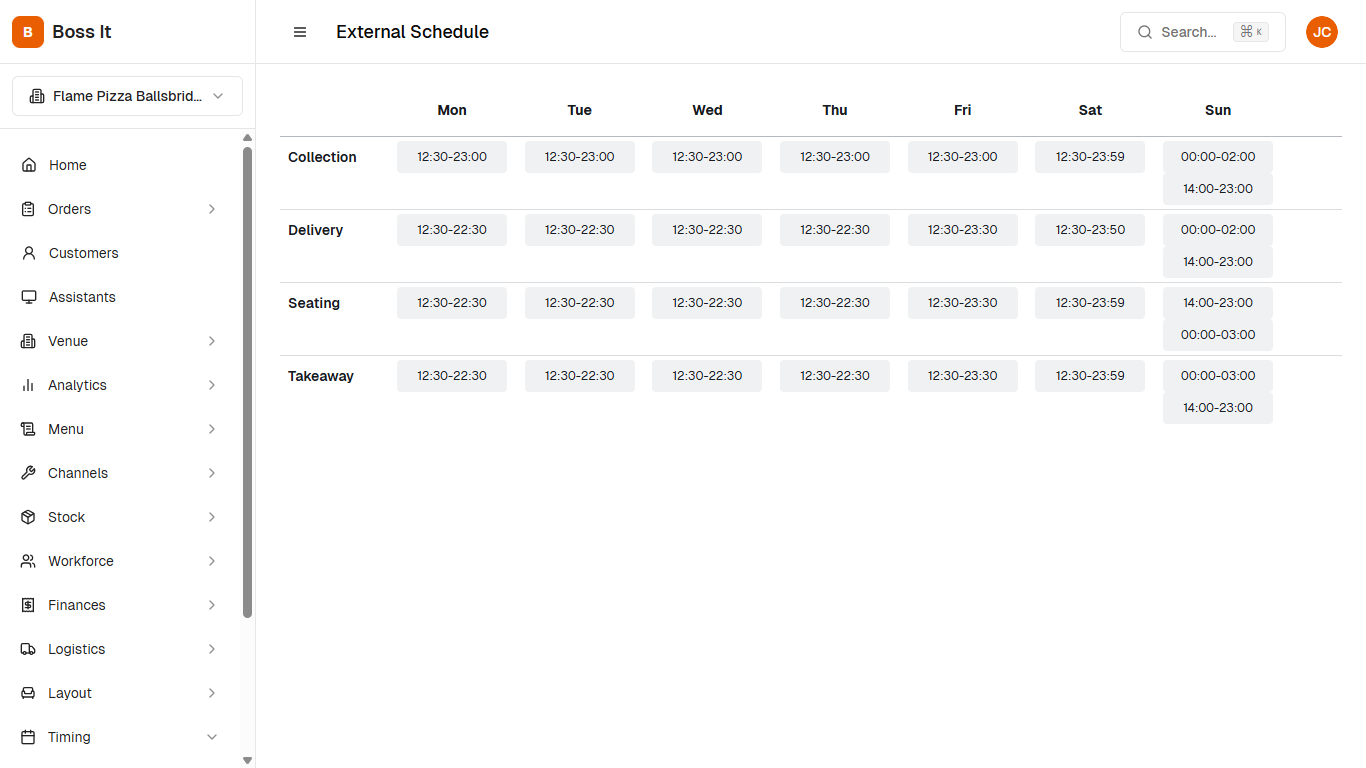This screenshot has width=1366, height=768.
Task: Expand the Orders submenu chevron
Action: 212,209
